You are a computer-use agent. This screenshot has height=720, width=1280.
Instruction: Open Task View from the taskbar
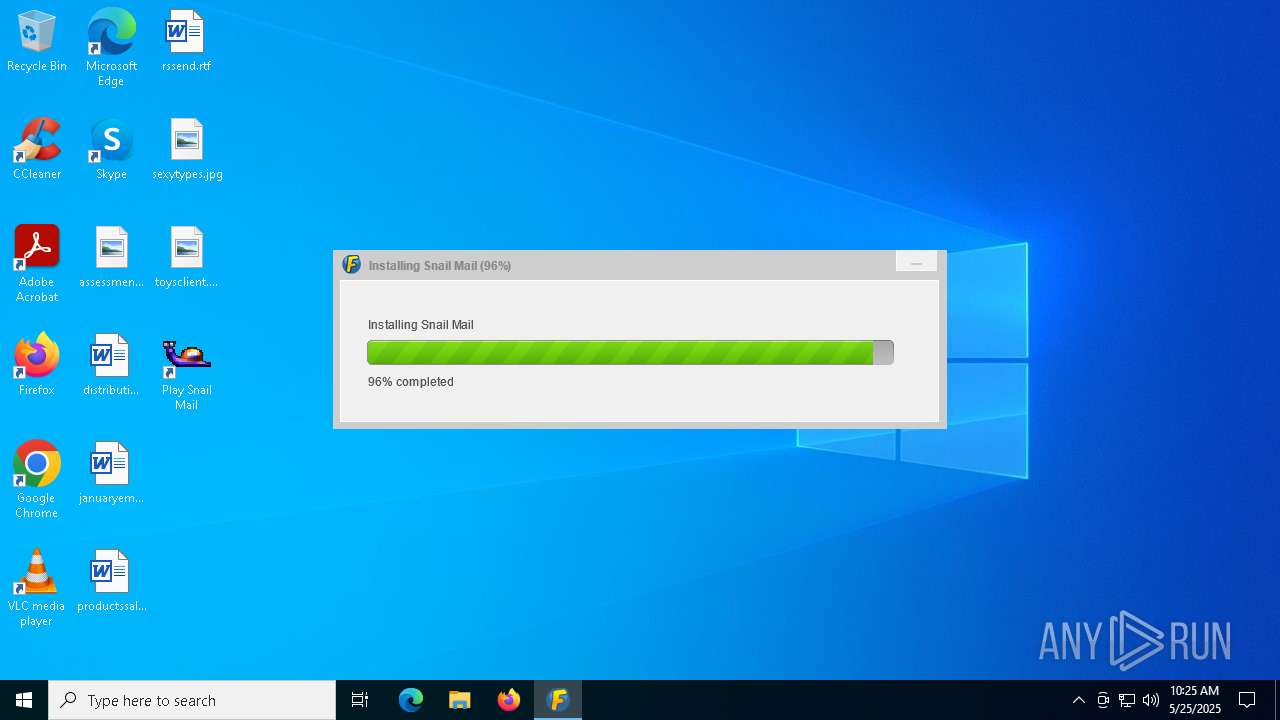click(x=360, y=700)
